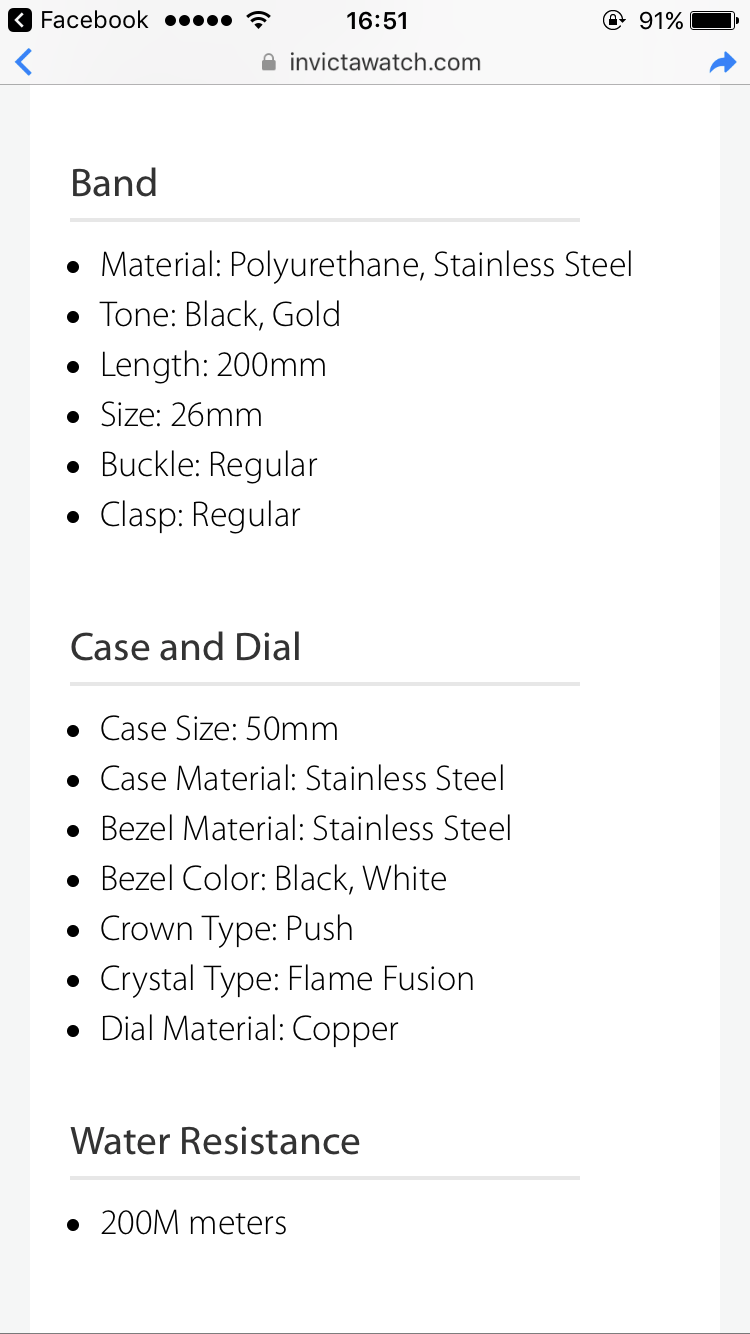750x1334 pixels.
Task: Tap the Crystal Type: Flame Fusion entry
Action: pos(287,979)
